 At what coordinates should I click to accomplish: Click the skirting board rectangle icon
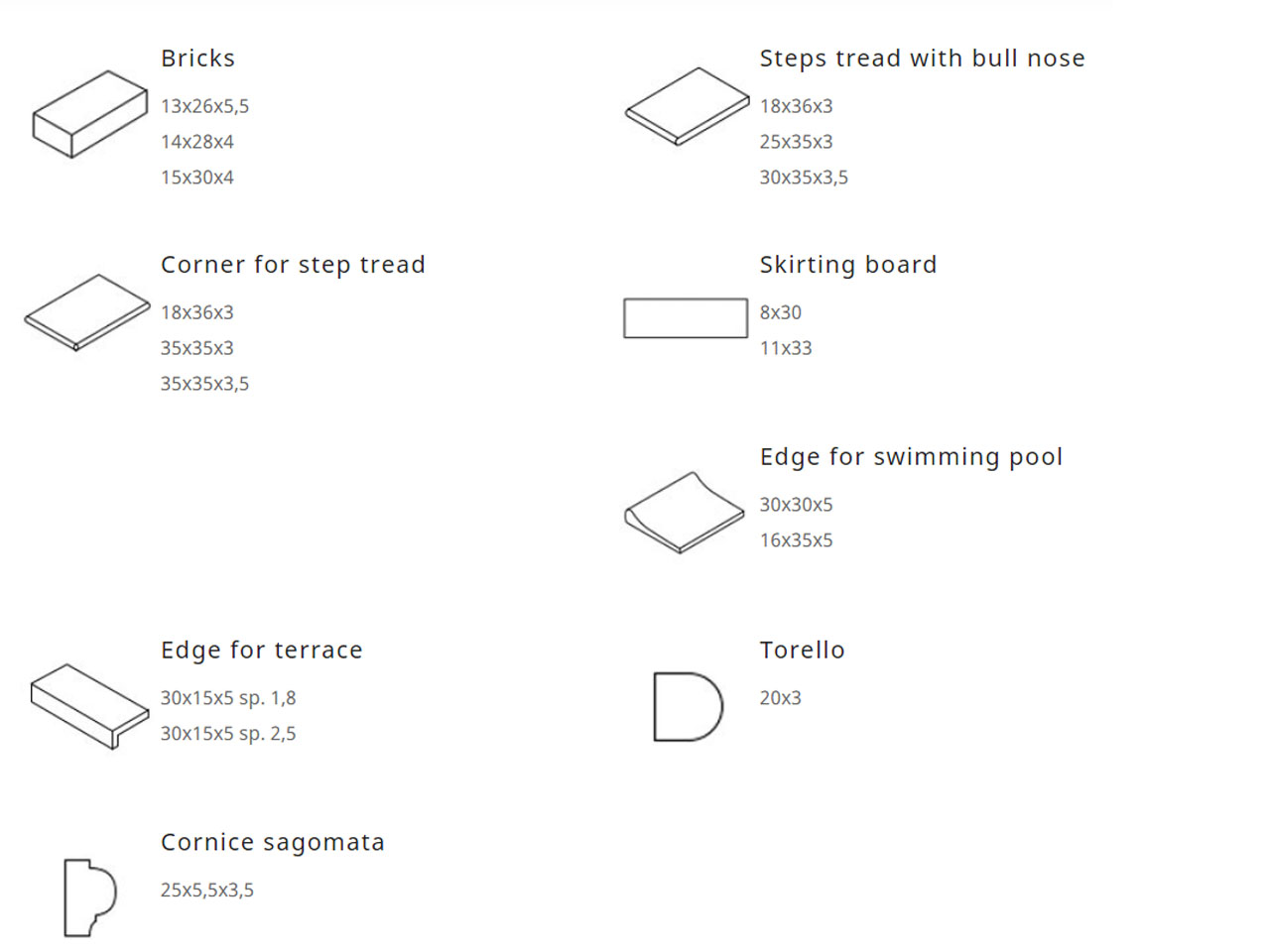click(685, 318)
